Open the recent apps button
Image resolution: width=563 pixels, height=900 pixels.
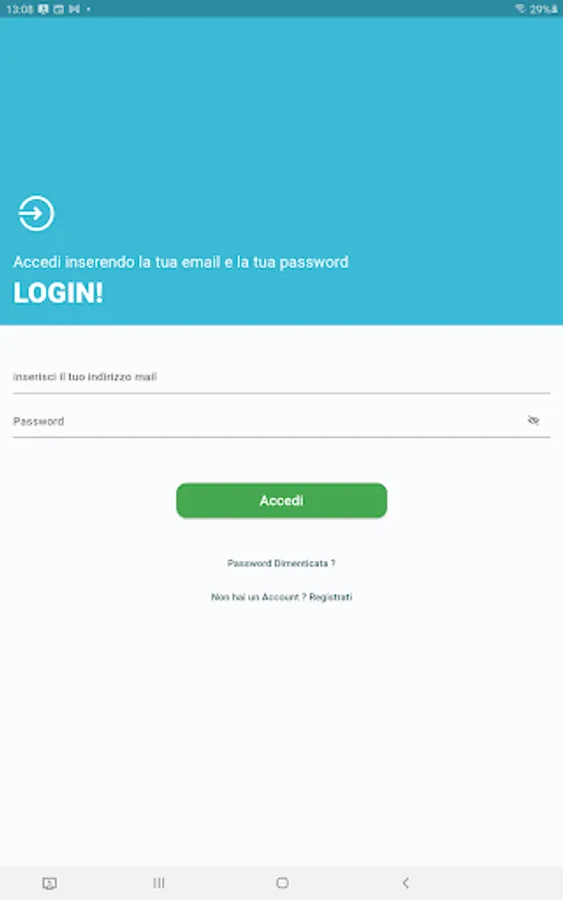click(x=159, y=883)
